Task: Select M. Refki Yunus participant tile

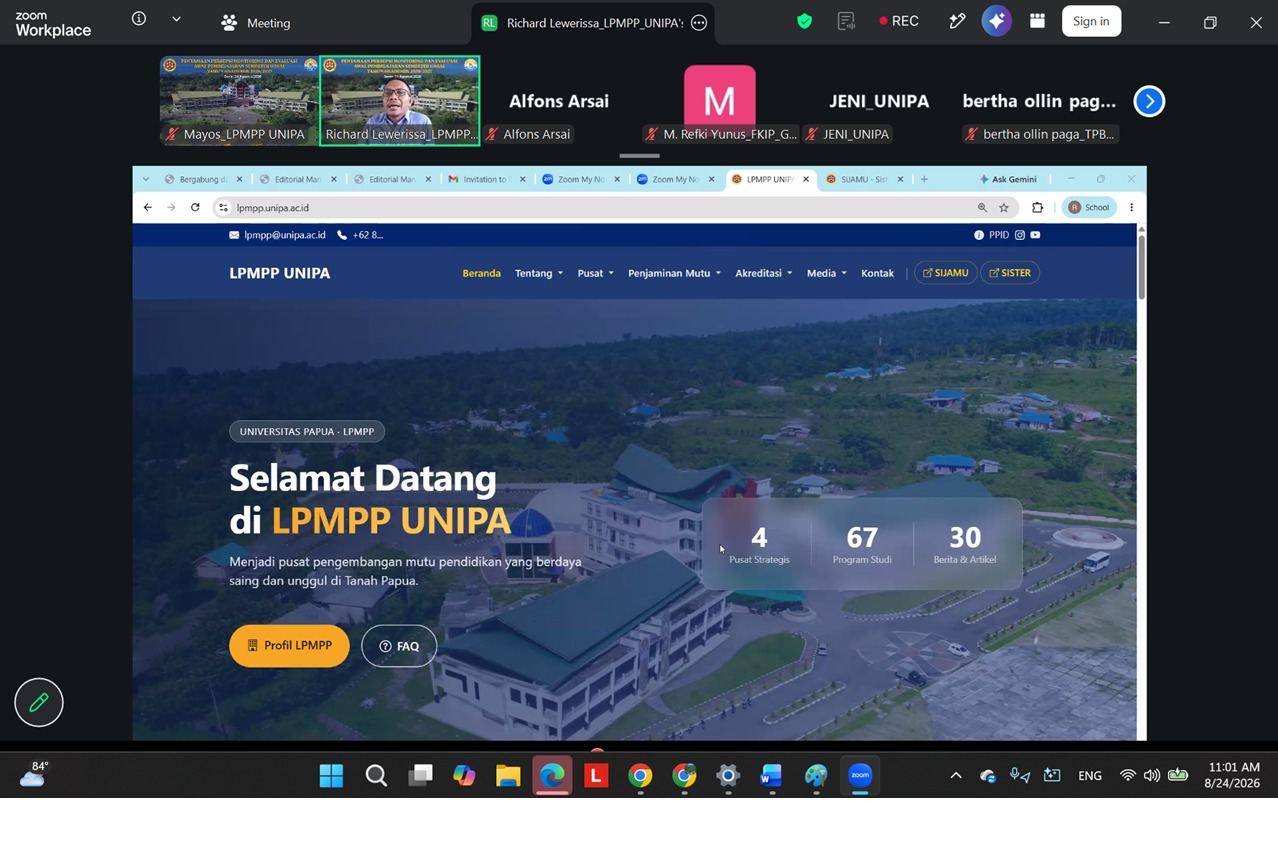Action: coord(720,100)
